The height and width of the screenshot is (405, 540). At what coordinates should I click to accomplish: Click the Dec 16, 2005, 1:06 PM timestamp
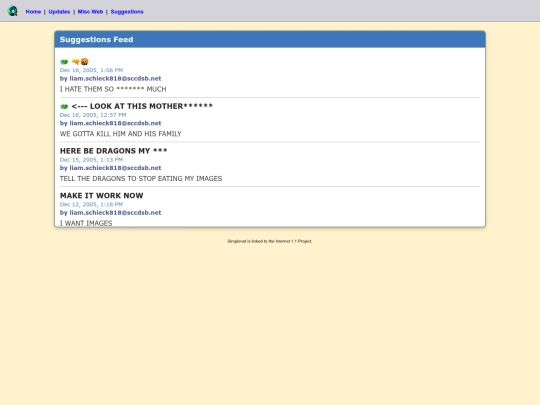pos(91,70)
